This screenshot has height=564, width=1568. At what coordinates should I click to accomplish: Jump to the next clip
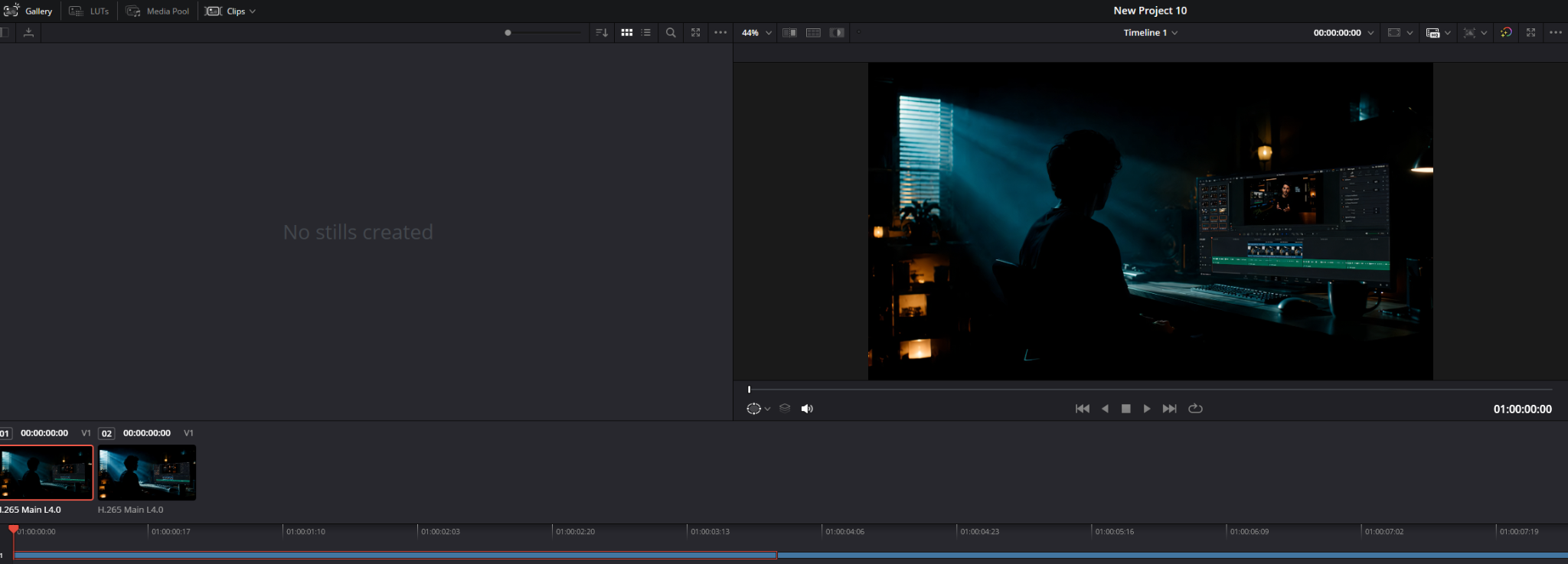coord(1169,409)
